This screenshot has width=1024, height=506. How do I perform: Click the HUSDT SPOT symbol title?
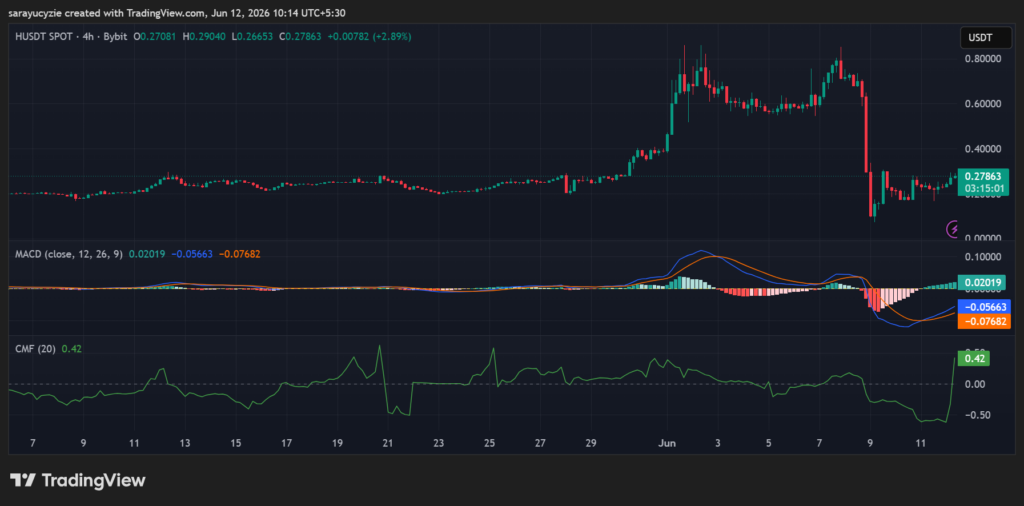coord(44,37)
